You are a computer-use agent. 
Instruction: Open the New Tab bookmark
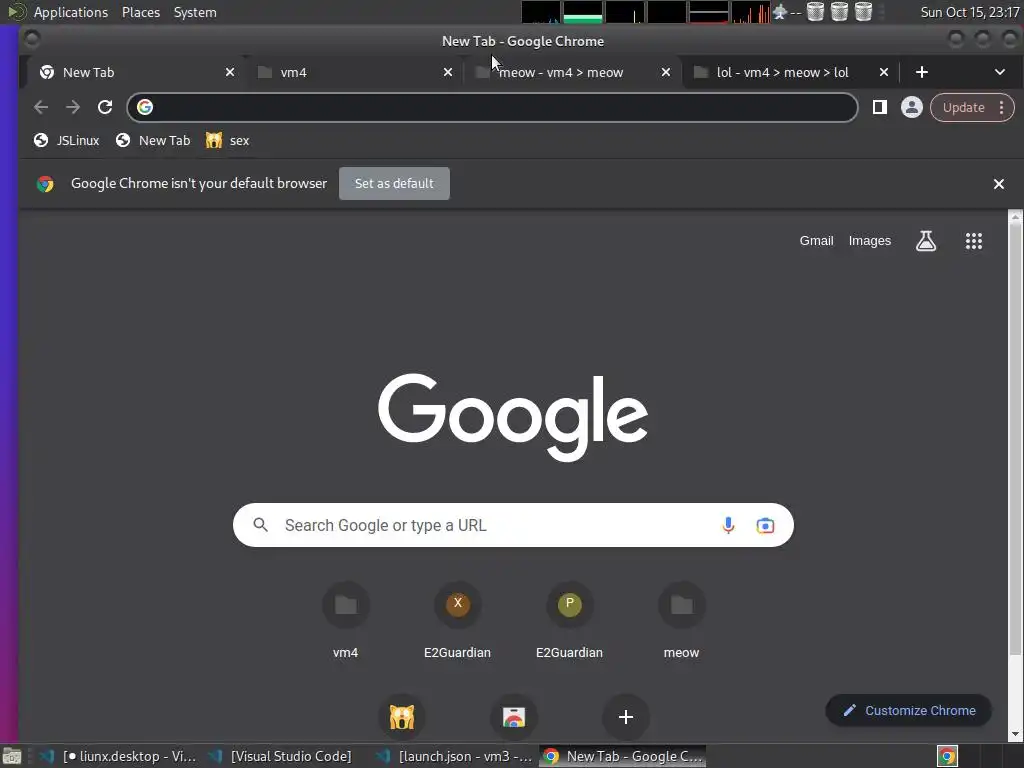(153, 140)
